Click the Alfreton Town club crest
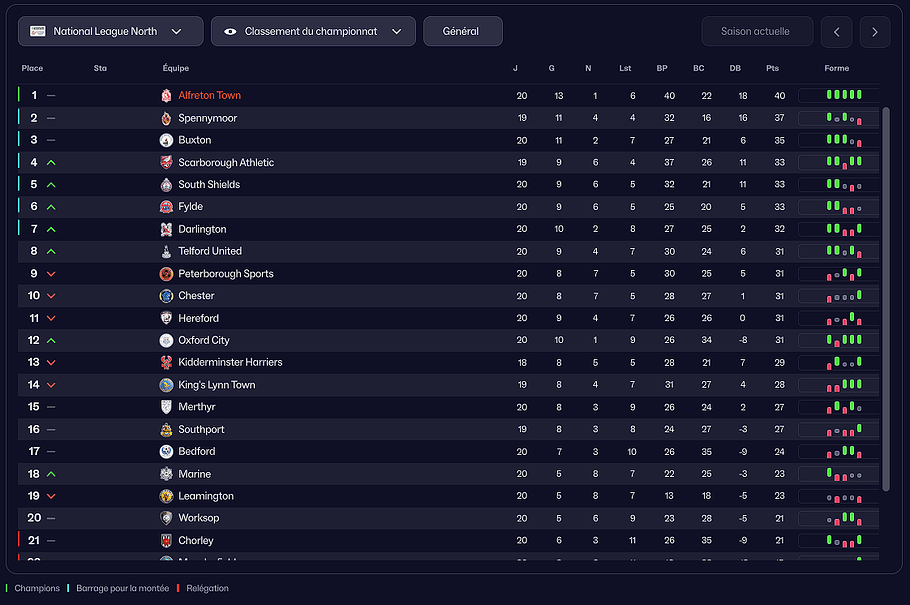The width and height of the screenshot is (910, 605). (165, 95)
